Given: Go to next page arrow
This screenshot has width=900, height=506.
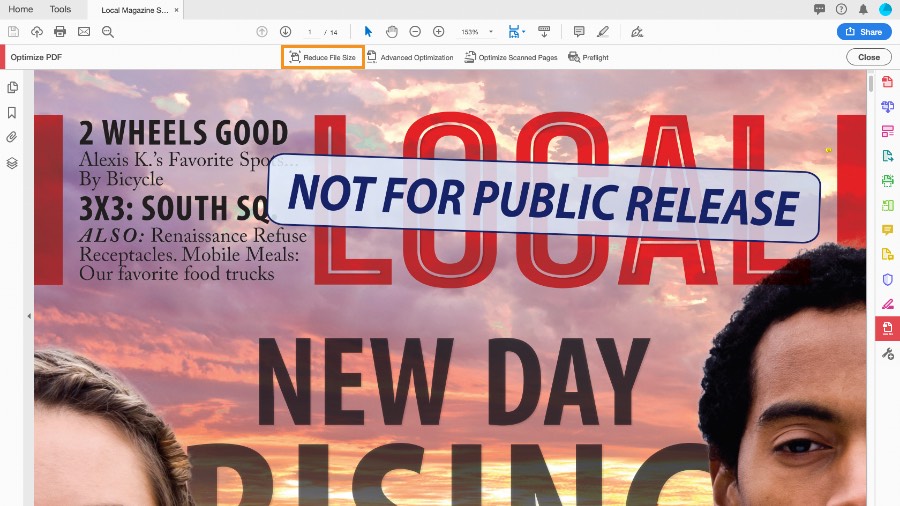Looking at the screenshot, I should (285, 32).
